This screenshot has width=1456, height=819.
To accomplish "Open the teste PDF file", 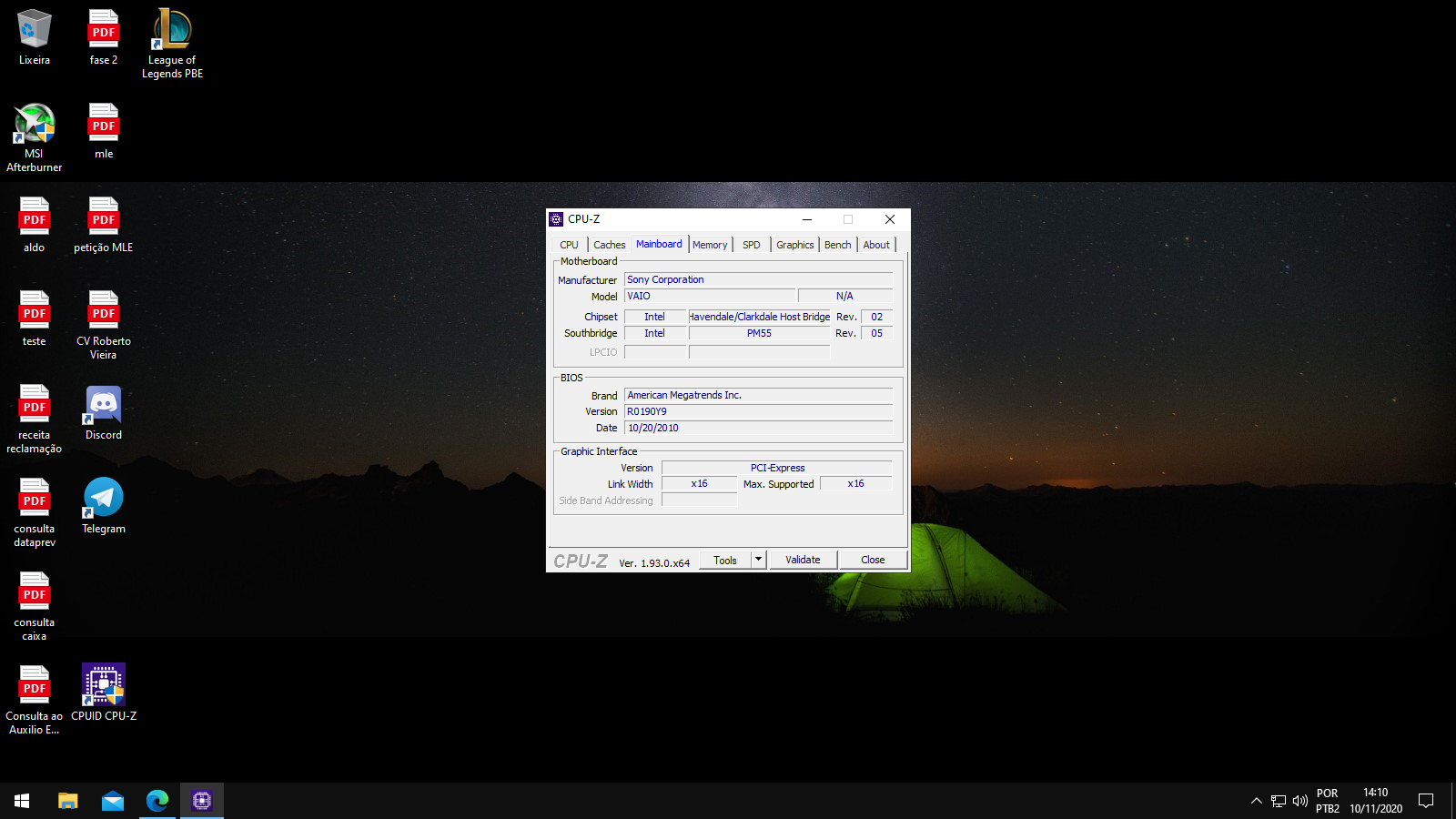I will (x=35, y=319).
